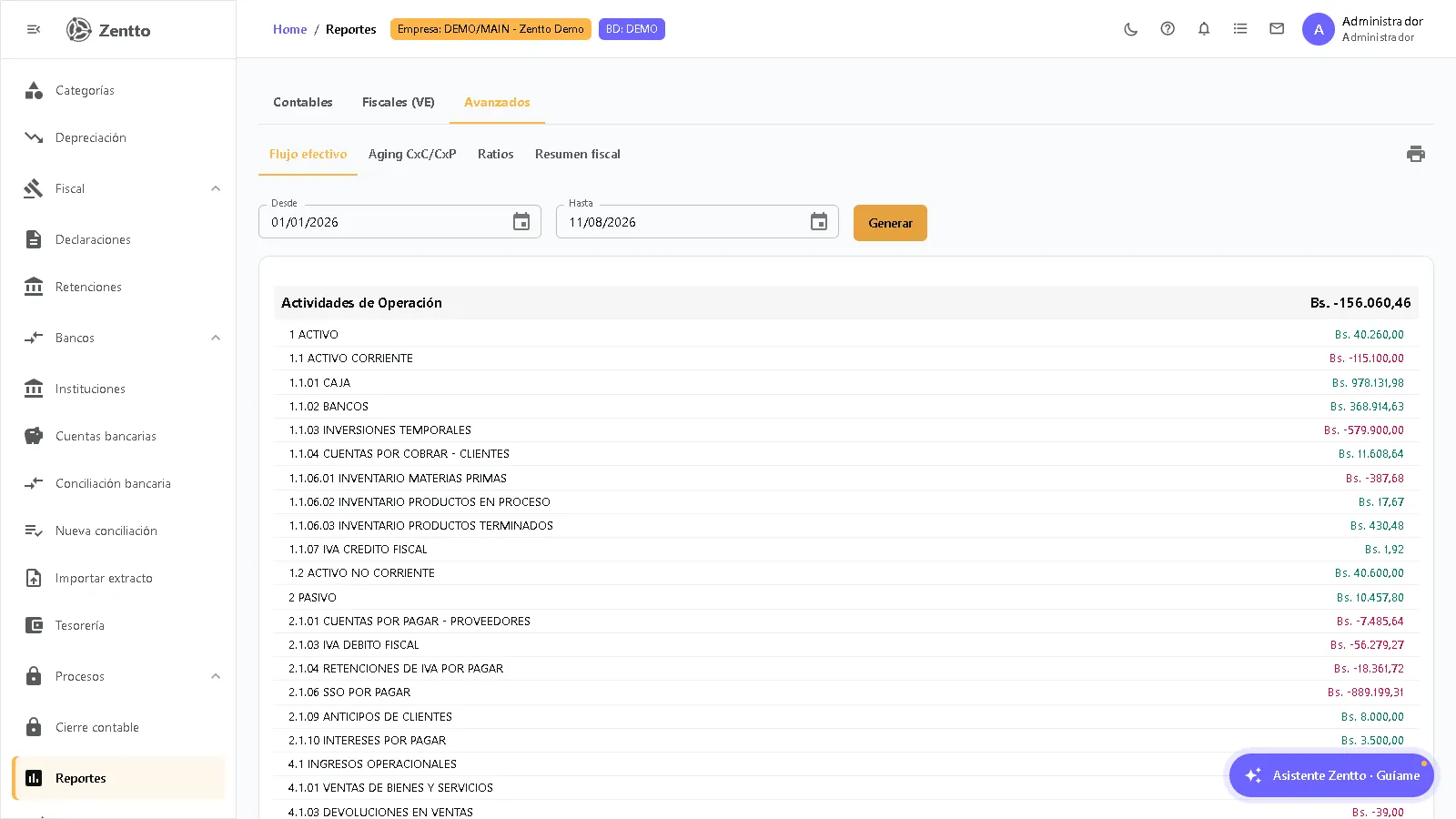The height and width of the screenshot is (819, 1456).
Task: Click the Conciliación bancaria icon
Action: coord(34,483)
